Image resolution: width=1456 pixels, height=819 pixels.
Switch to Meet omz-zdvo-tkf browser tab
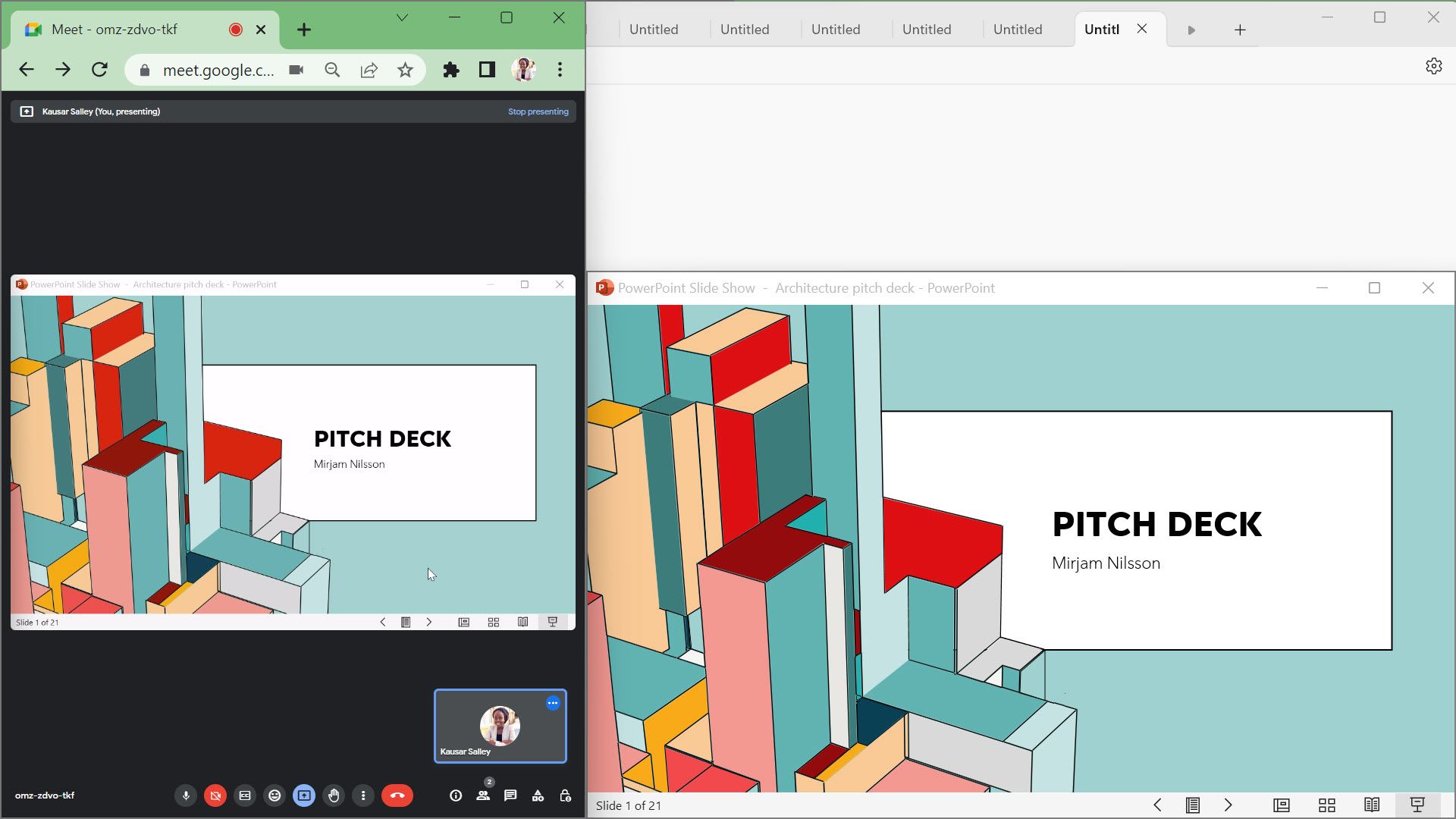pos(114,30)
